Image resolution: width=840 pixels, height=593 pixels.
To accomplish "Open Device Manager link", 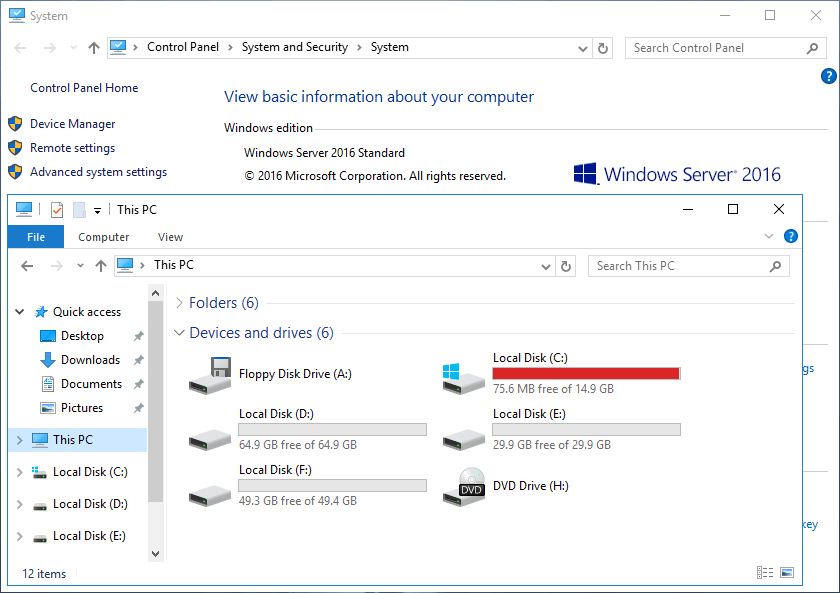I will (72, 124).
